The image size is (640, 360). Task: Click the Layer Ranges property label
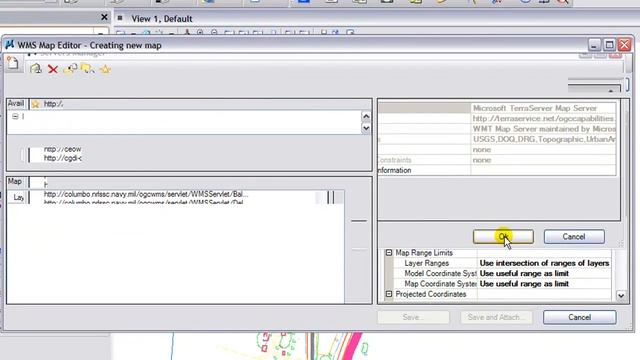click(427, 263)
